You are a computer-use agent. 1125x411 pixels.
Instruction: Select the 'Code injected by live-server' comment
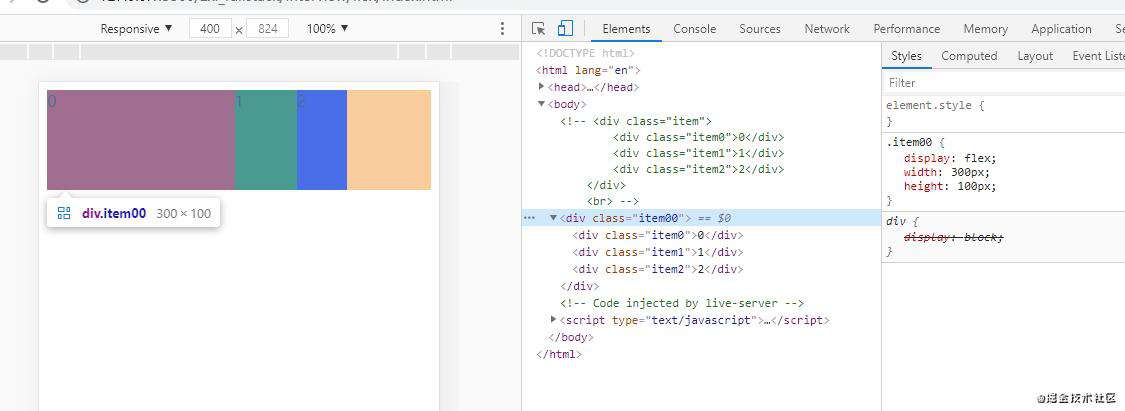(682, 303)
